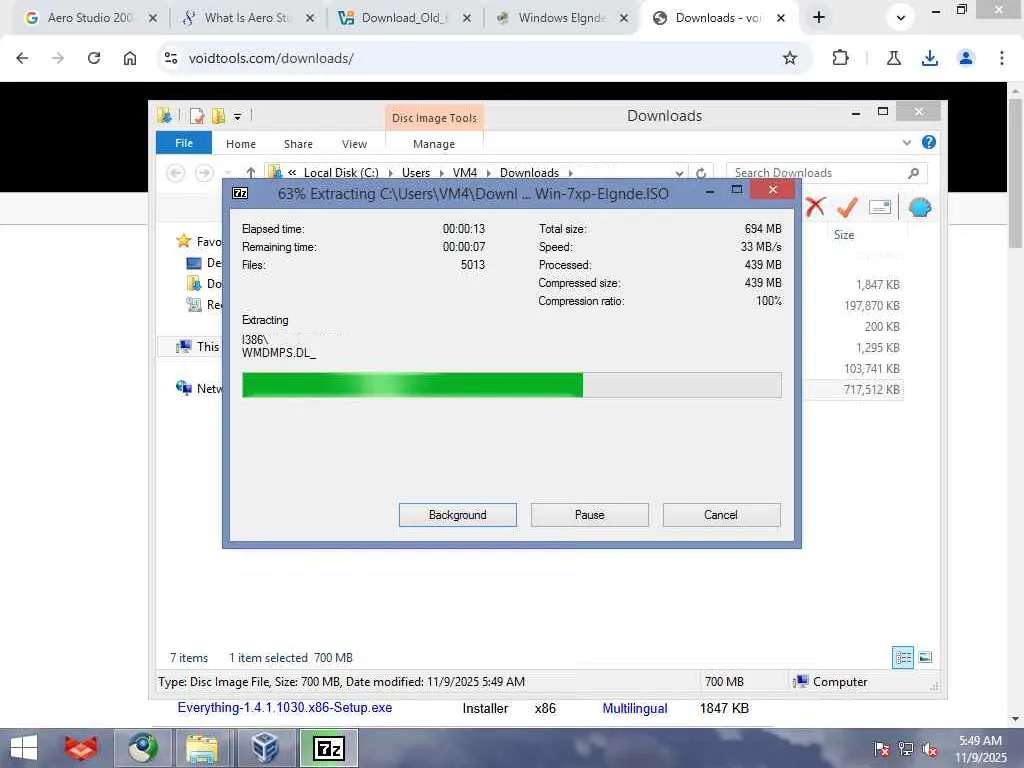
Task: Bookmark this page with the star icon
Action: coord(790,58)
